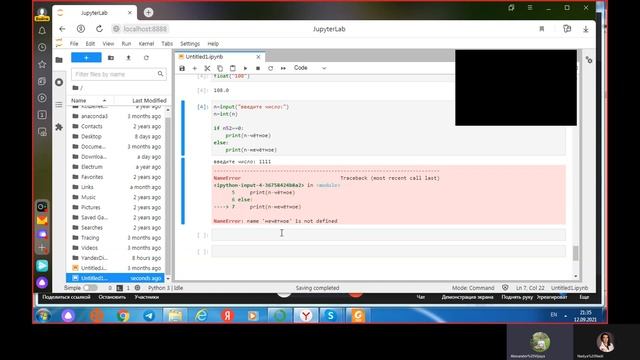Open the cell type dropdown showing Code

pyautogui.click(x=310, y=68)
